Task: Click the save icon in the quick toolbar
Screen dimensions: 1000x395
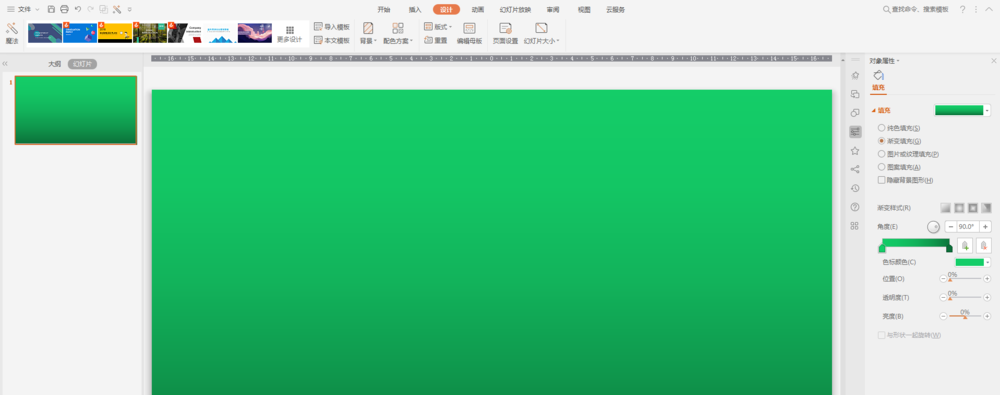Action: pos(51,10)
